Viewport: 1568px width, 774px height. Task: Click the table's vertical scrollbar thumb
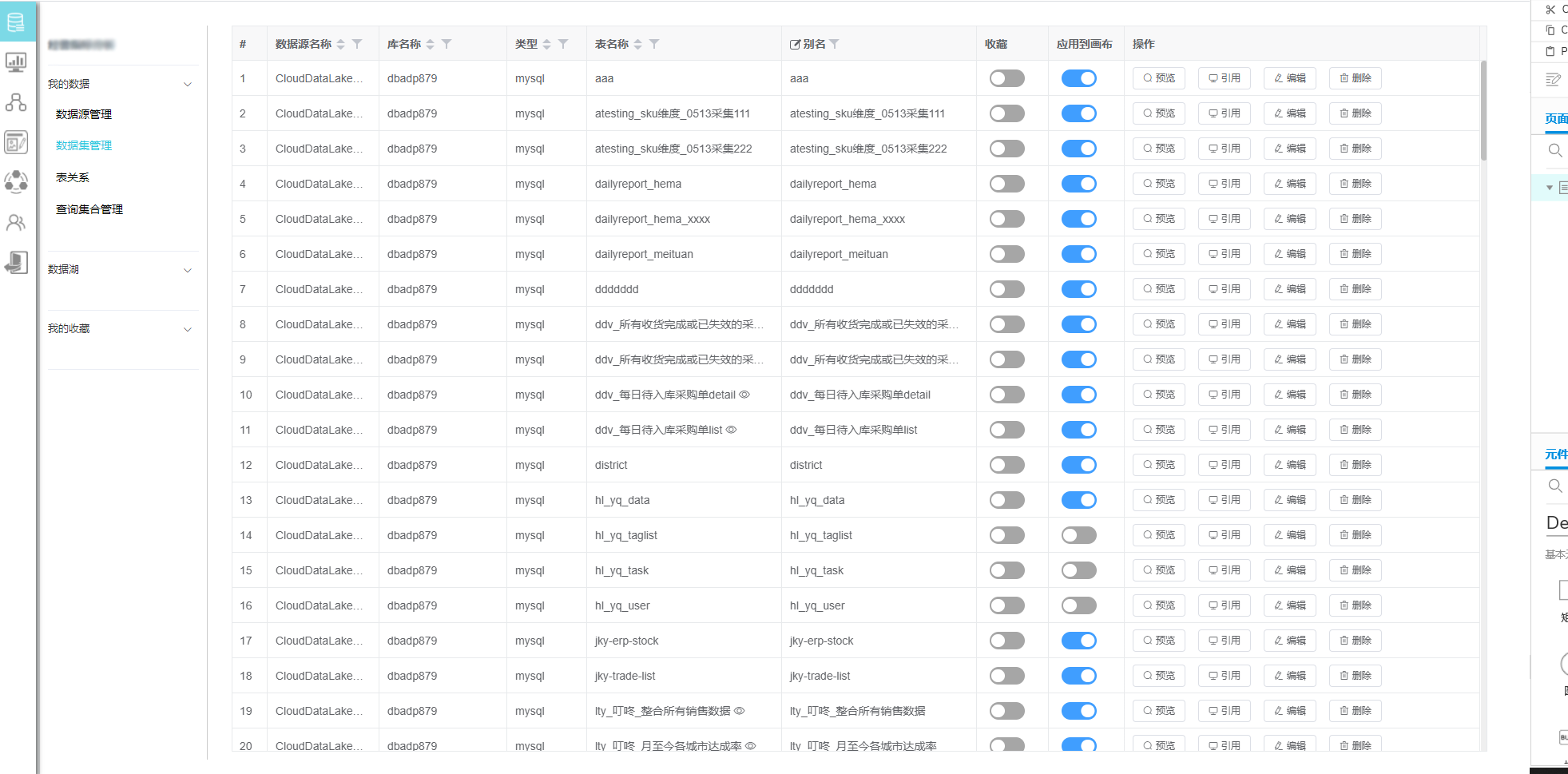tap(1483, 110)
